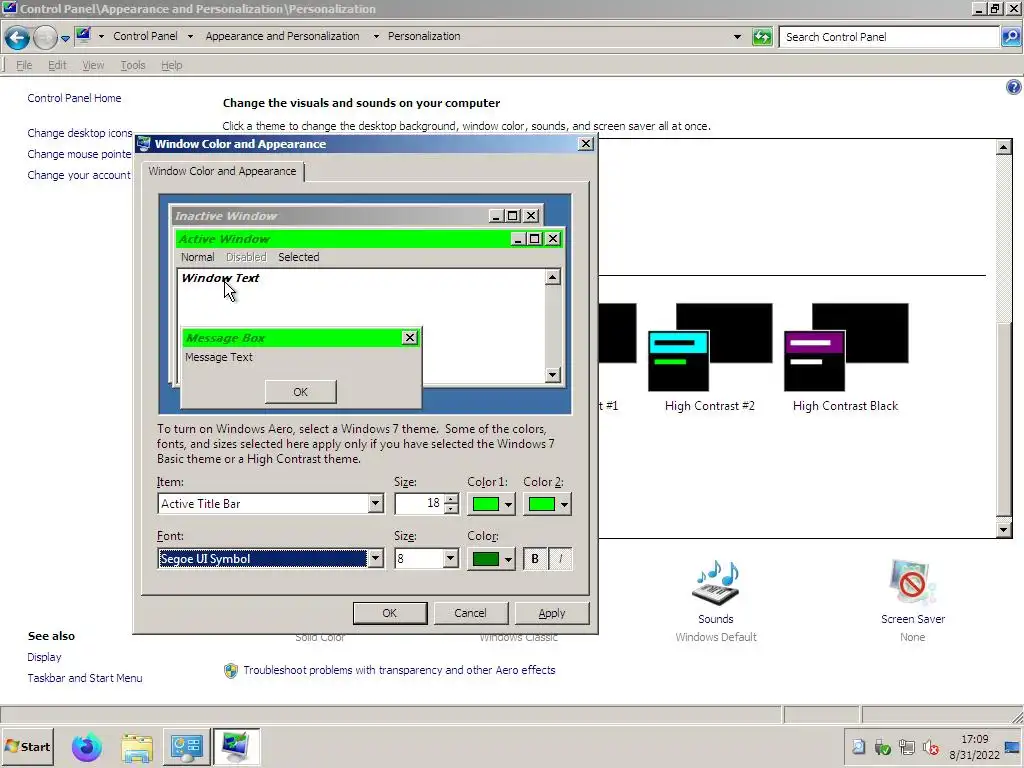Open the View menu
Viewport: 1024px width, 768px height.
point(93,65)
